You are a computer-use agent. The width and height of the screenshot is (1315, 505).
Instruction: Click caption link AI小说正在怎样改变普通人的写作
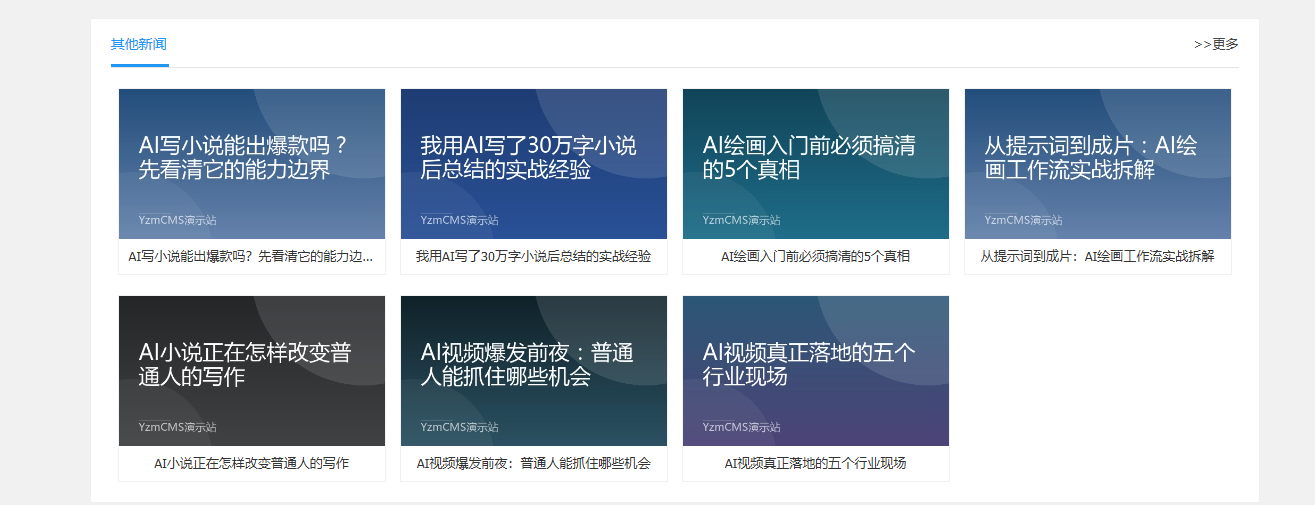pos(252,464)
